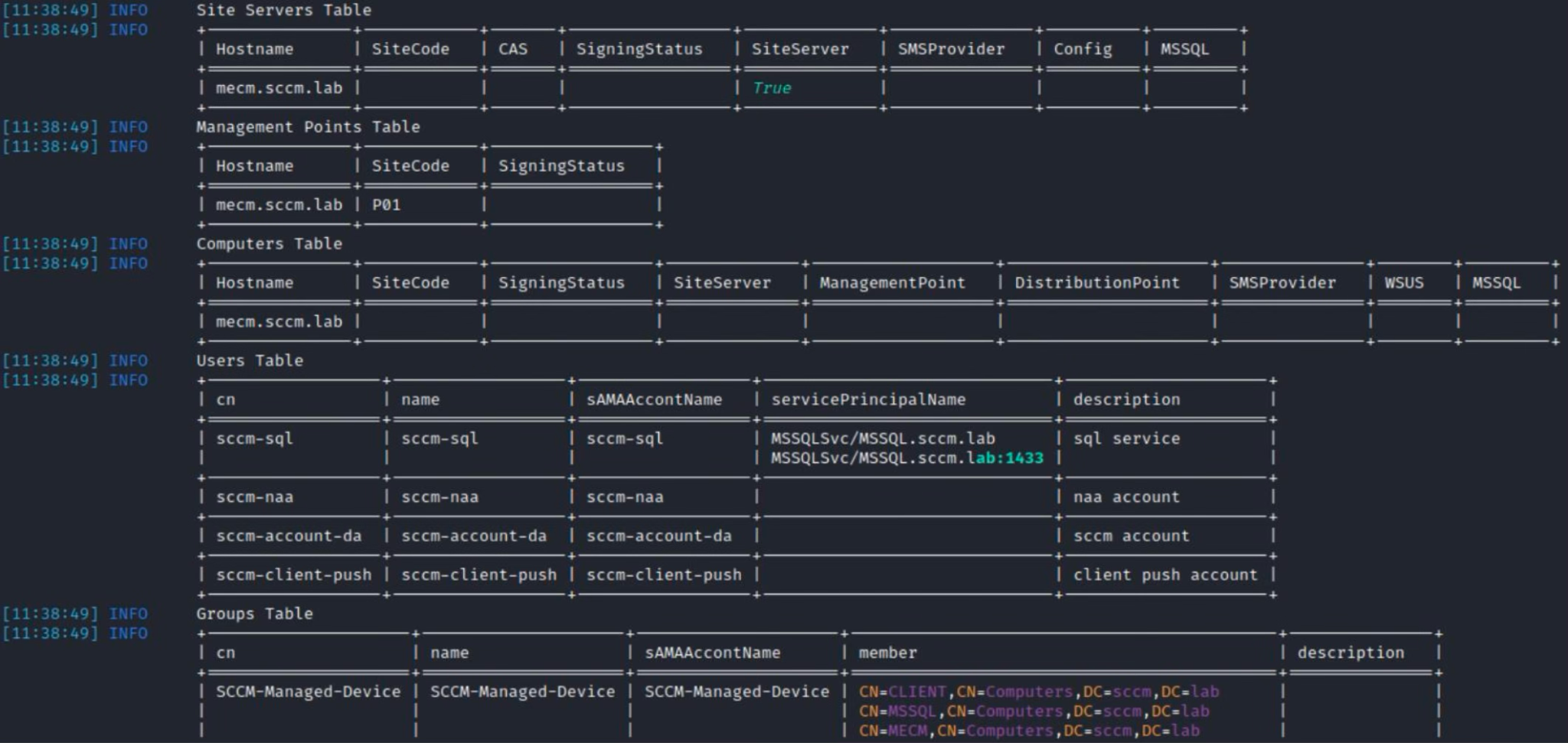Click the 'client push account' description
The height and width of the screenshot is (743, 1568).
(1165, 575)
